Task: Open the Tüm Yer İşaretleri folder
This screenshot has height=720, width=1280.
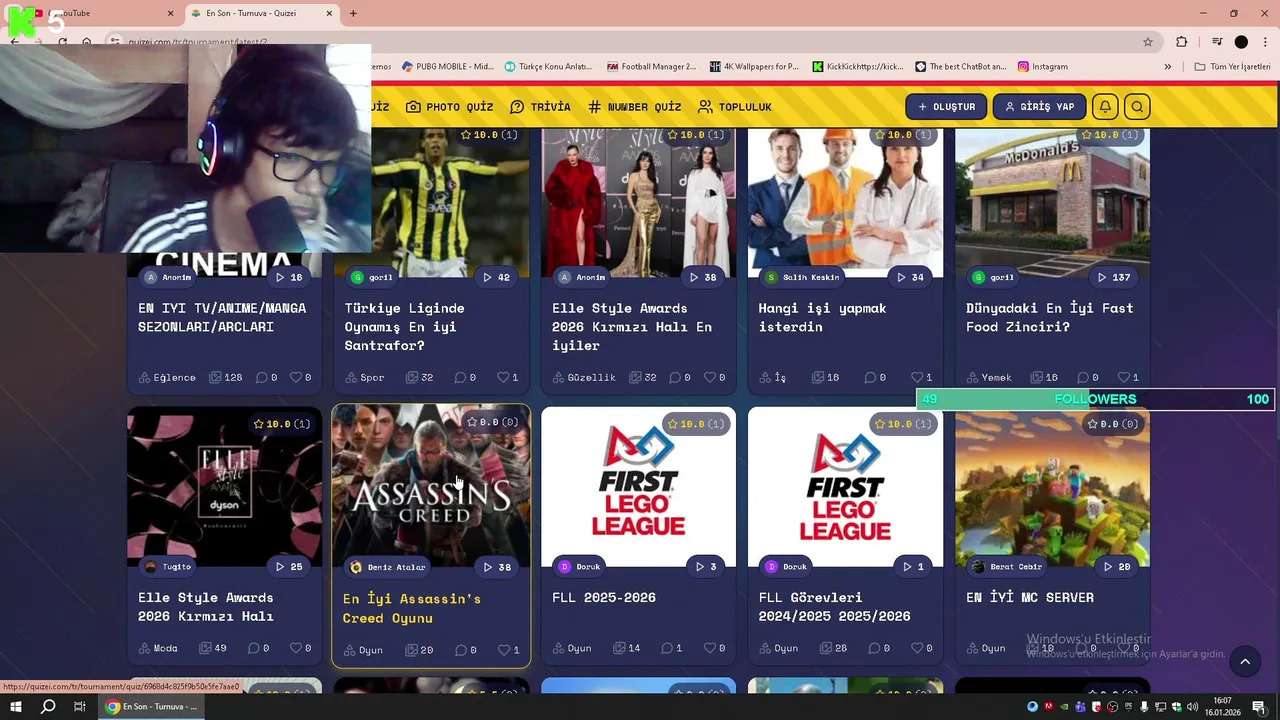Action: pos(1232,66)
